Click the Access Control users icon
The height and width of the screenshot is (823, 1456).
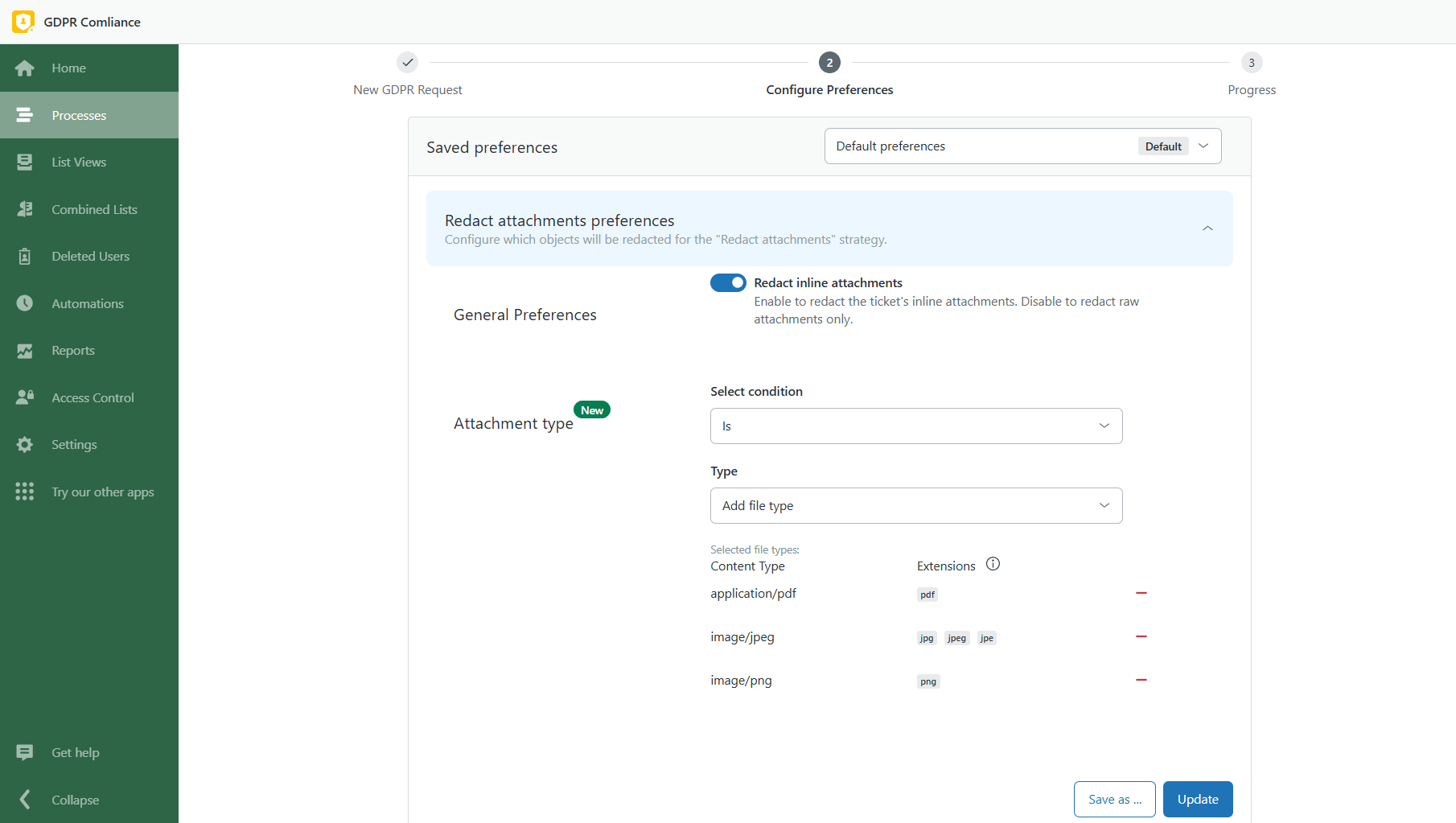pos(25,397)
